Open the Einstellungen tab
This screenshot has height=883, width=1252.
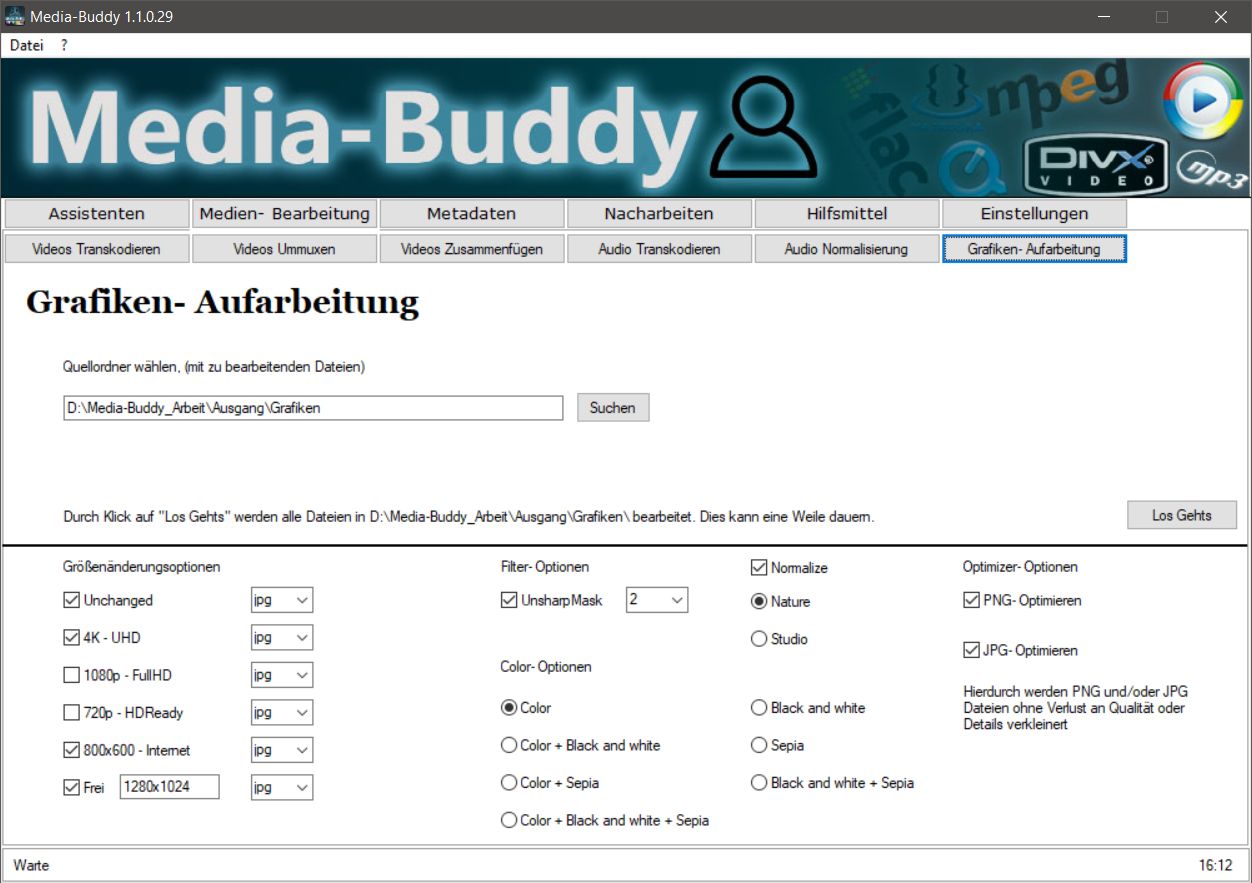coord(1034,213)
